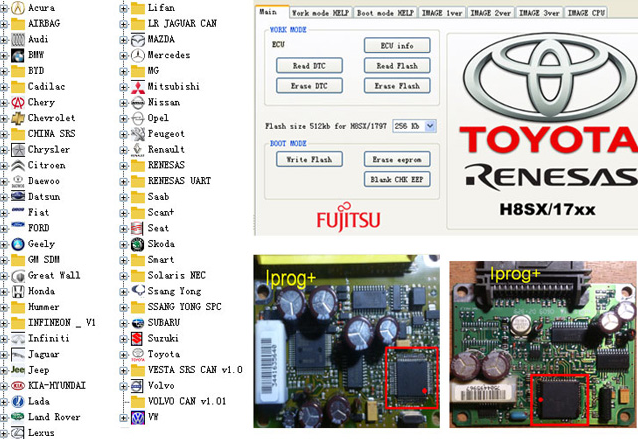Expand the LR JAGUAR CAN node
Screen dimensions: 638x439
[124, 24]
